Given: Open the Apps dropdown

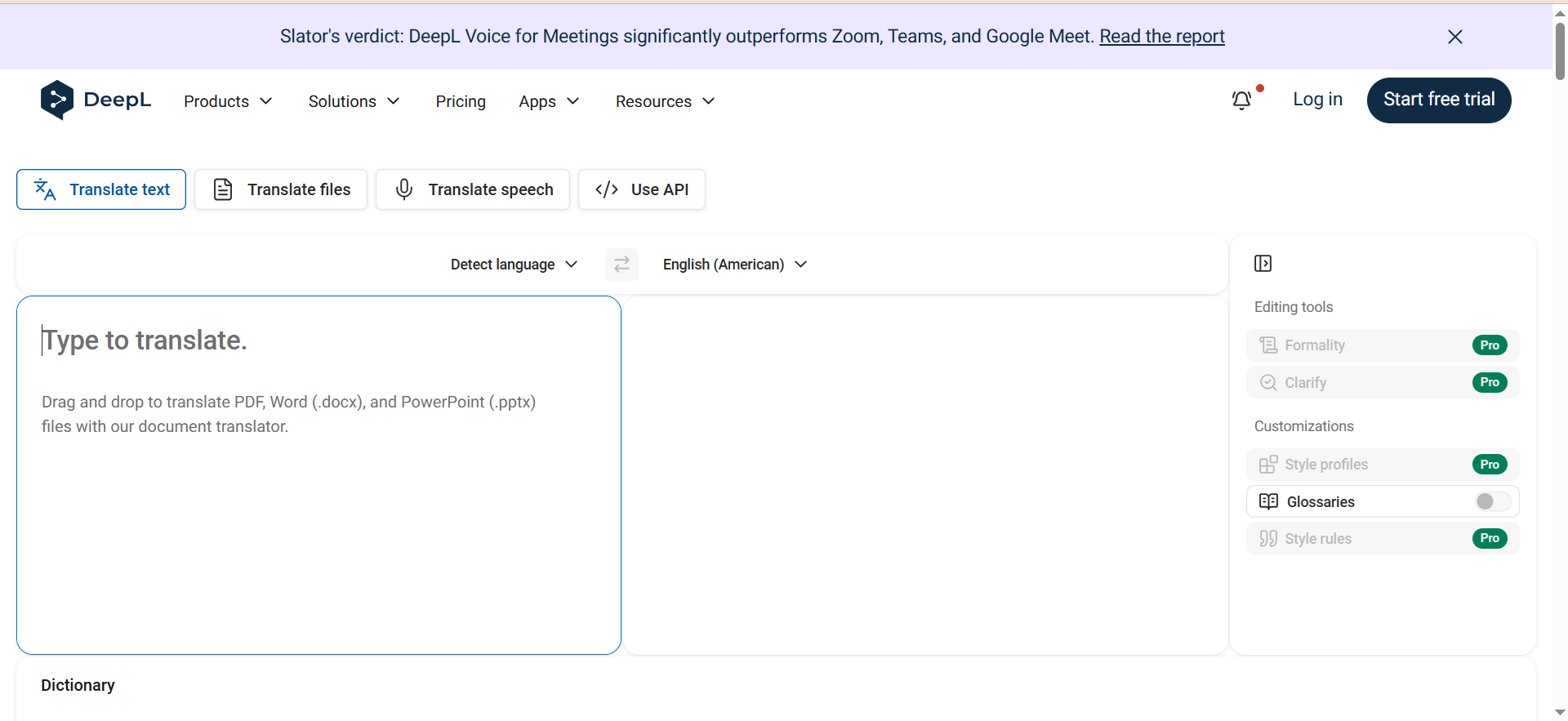Looking at the screenshot, I should [549, 101].
